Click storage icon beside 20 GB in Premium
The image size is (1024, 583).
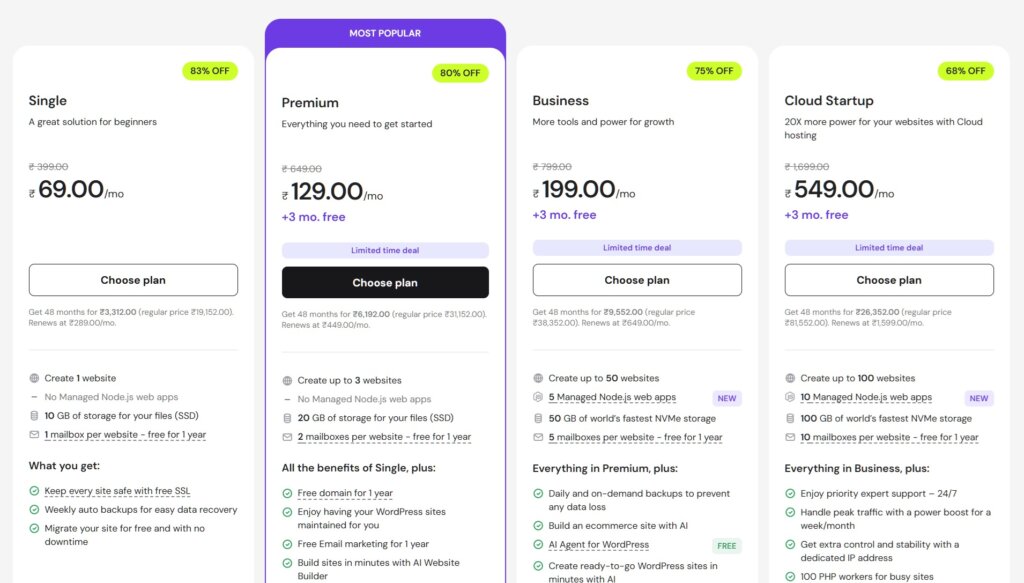288,419
